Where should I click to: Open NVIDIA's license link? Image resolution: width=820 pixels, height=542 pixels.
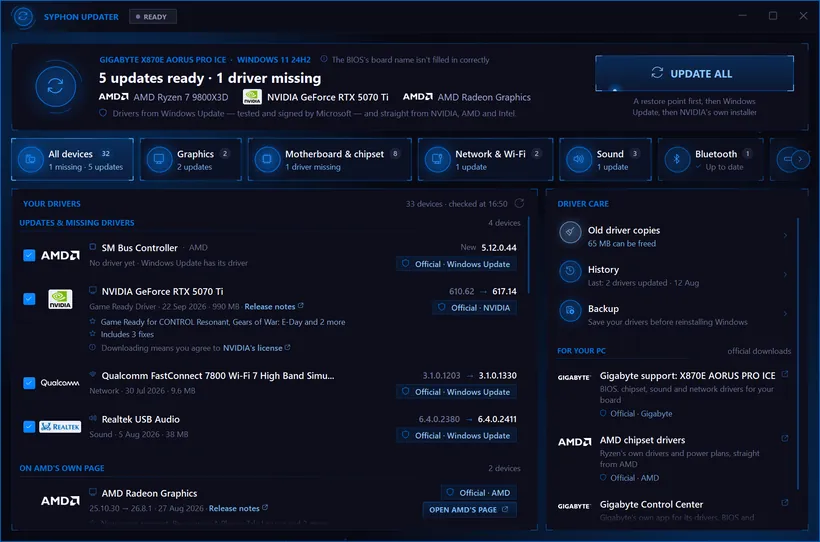pos(256,348)
